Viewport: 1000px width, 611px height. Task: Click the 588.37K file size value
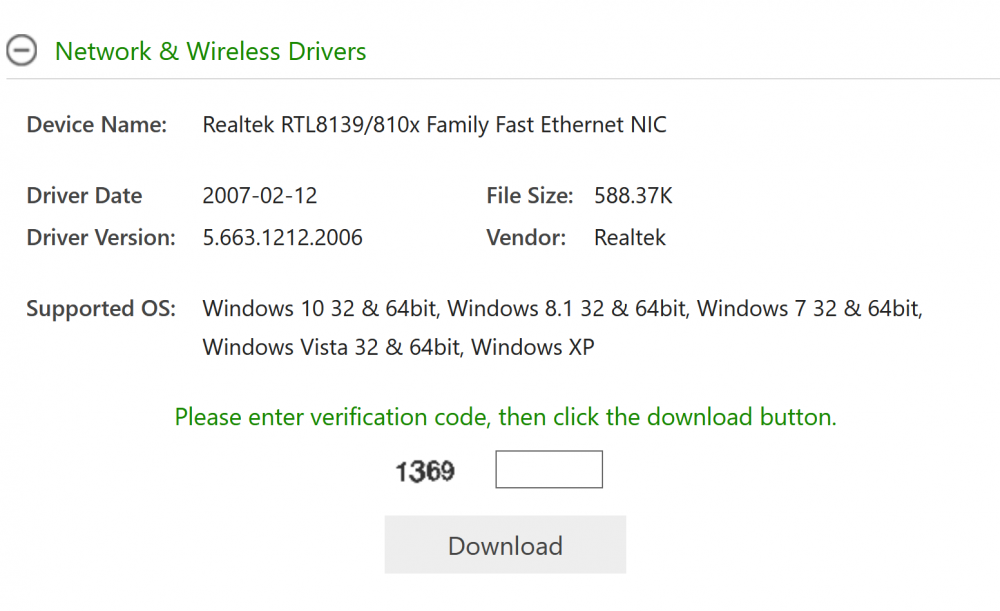(x=633, y=196)
